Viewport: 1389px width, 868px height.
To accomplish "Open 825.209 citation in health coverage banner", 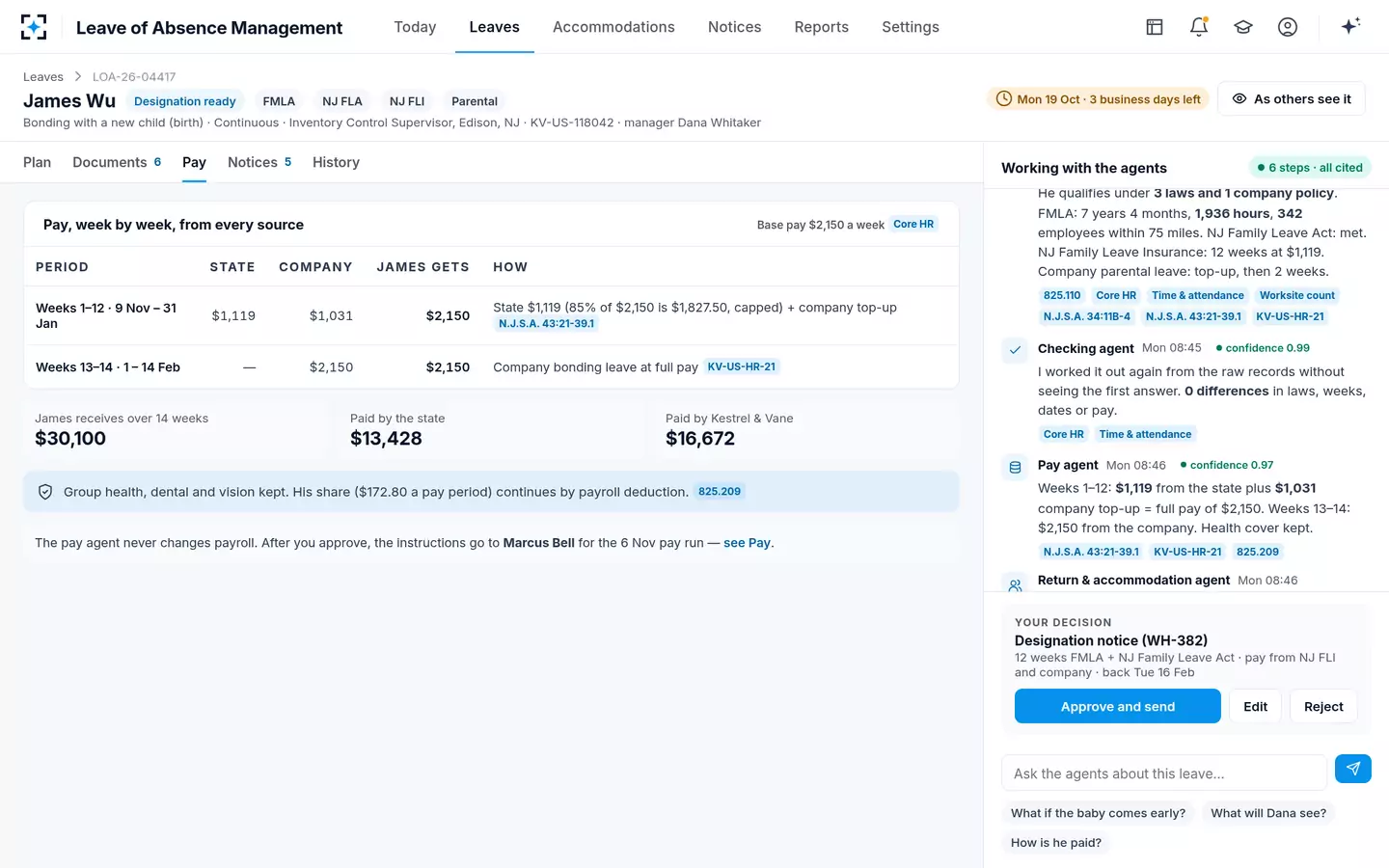I will tap(720, 492).
